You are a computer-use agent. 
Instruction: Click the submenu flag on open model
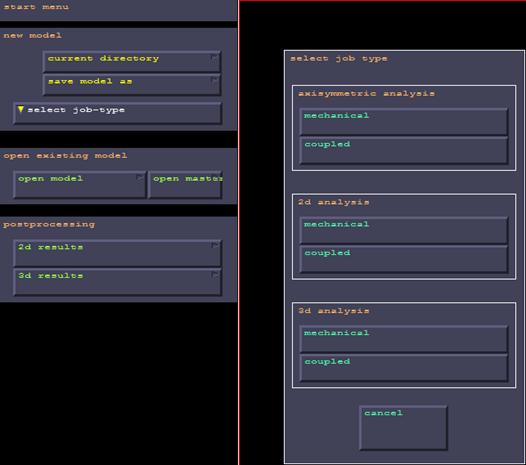pos(140,178)
